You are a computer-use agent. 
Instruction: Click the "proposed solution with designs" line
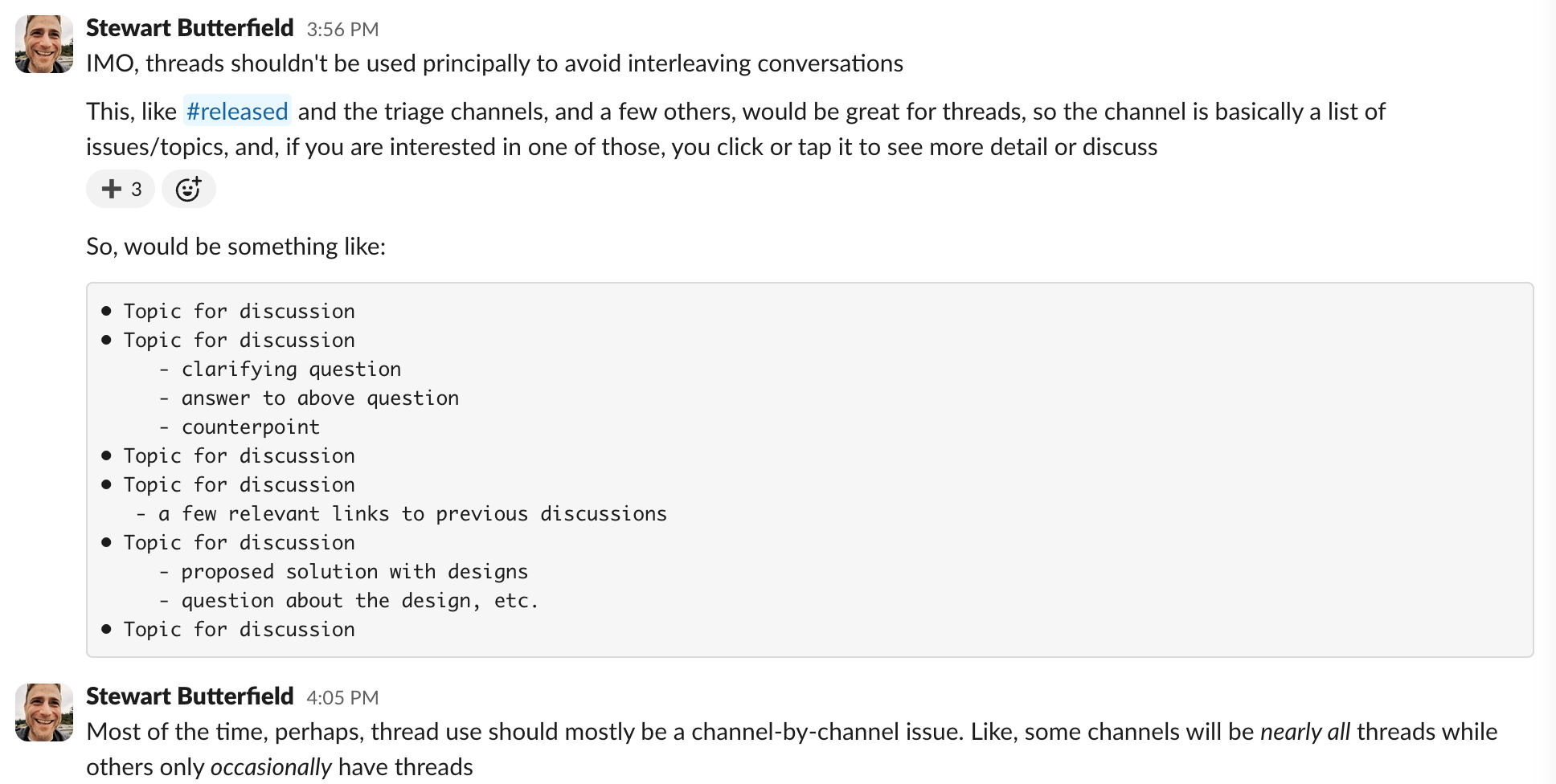point(354,572)
